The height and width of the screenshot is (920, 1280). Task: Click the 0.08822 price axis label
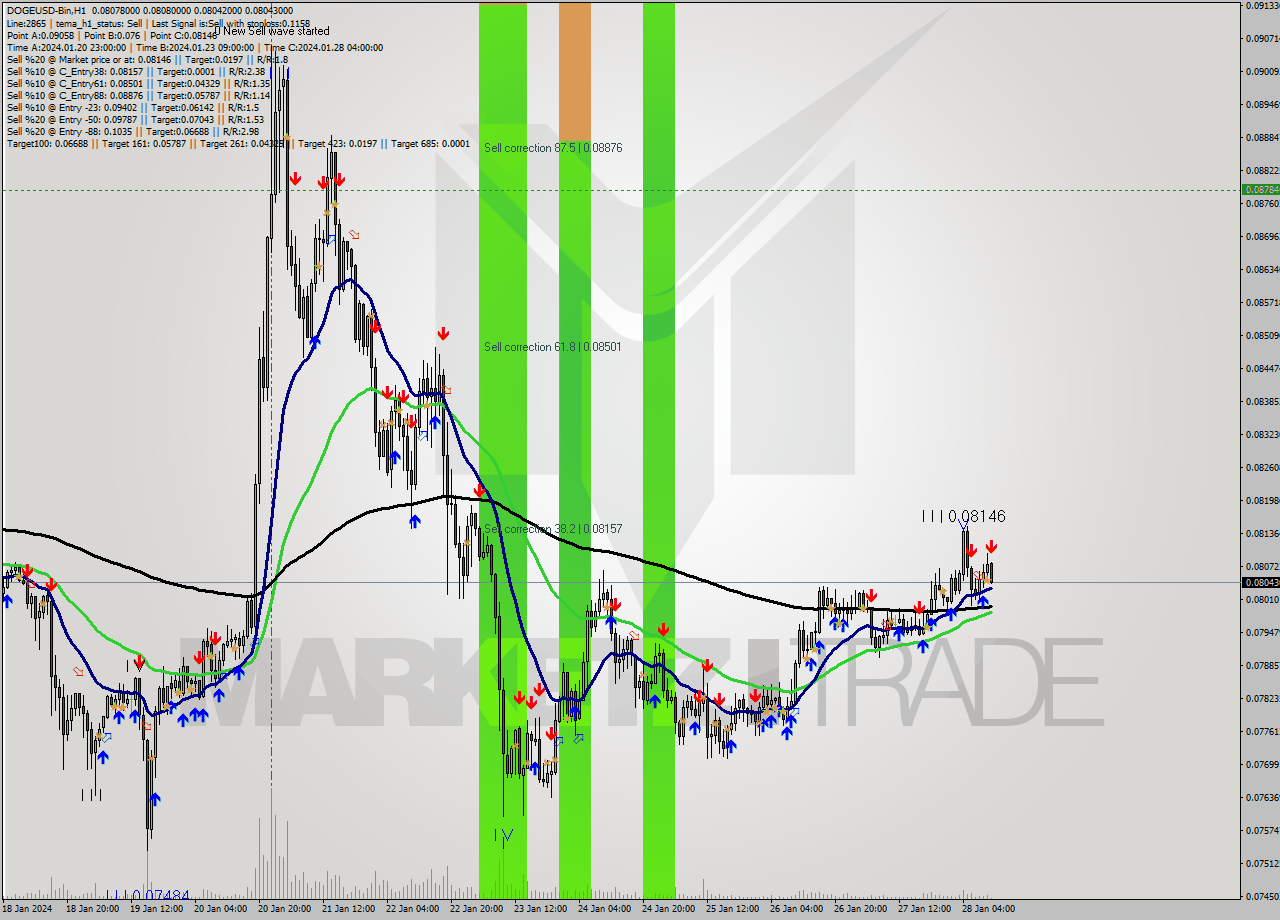click(1261, 170)
